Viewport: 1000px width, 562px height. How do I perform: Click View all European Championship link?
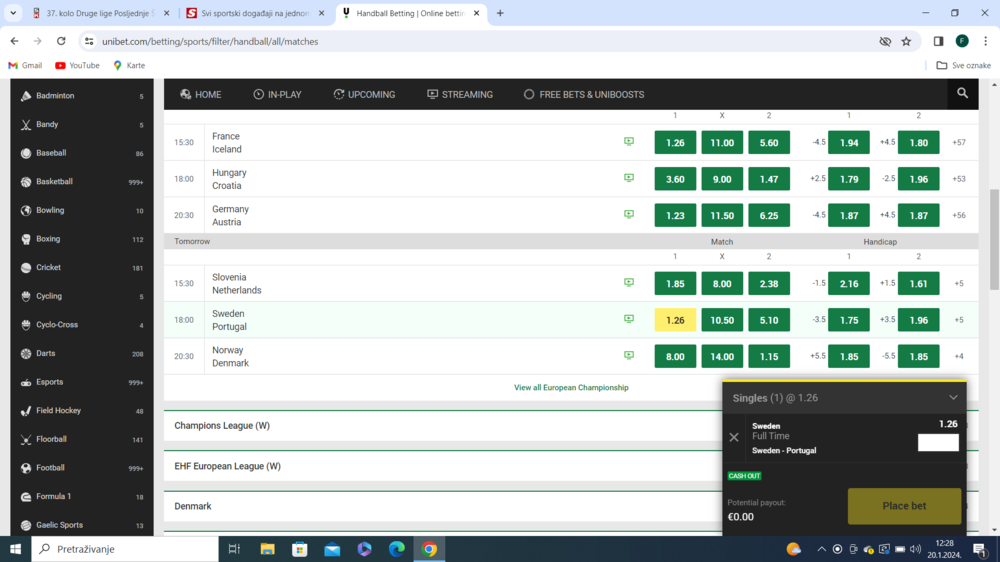tap(571, 388)
